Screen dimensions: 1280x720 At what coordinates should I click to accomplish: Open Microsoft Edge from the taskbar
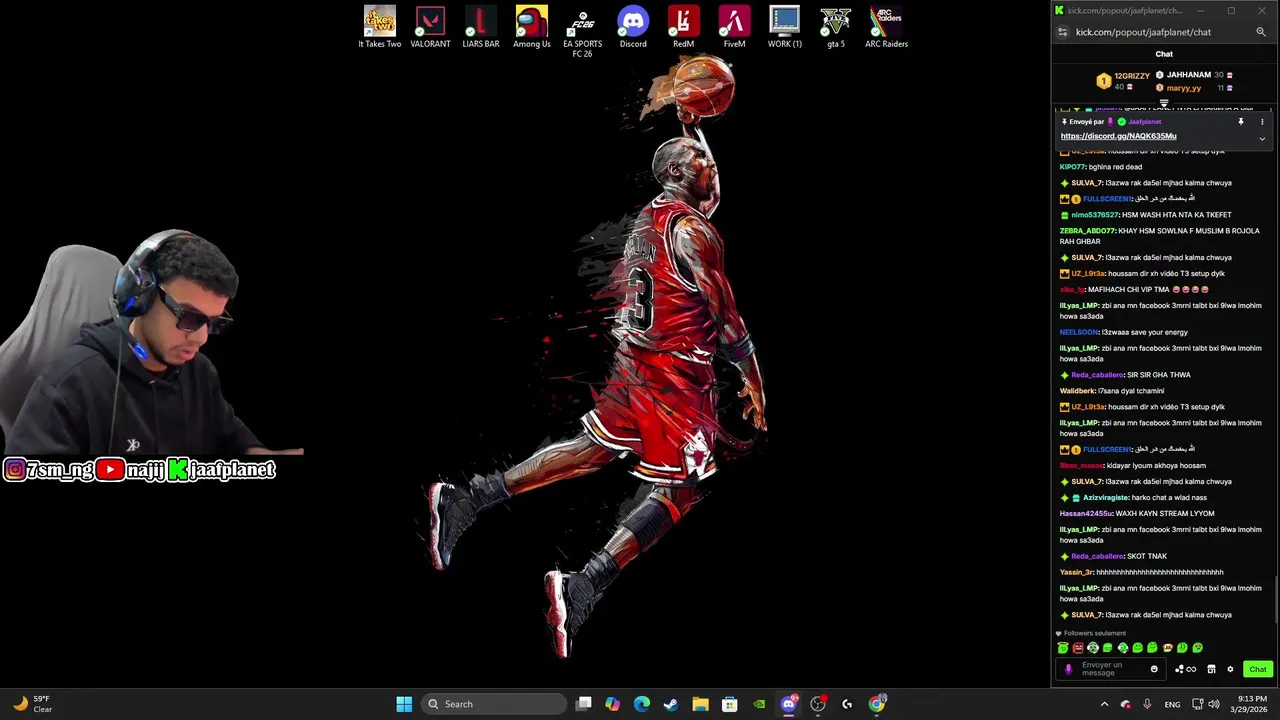tap(641, 704)
